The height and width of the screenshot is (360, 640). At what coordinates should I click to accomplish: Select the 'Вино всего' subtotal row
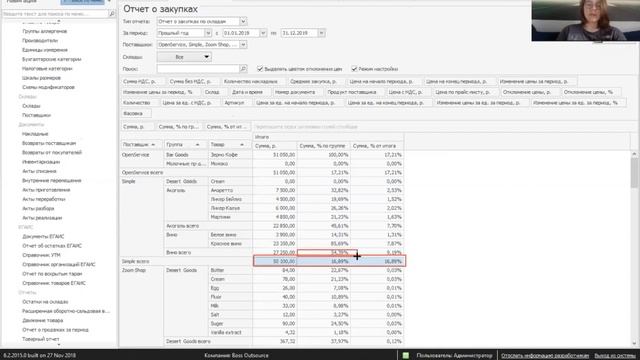284,253
